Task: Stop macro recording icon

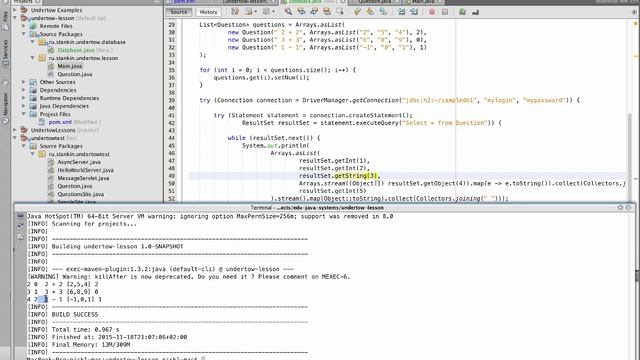Action: tap(445, 12)
